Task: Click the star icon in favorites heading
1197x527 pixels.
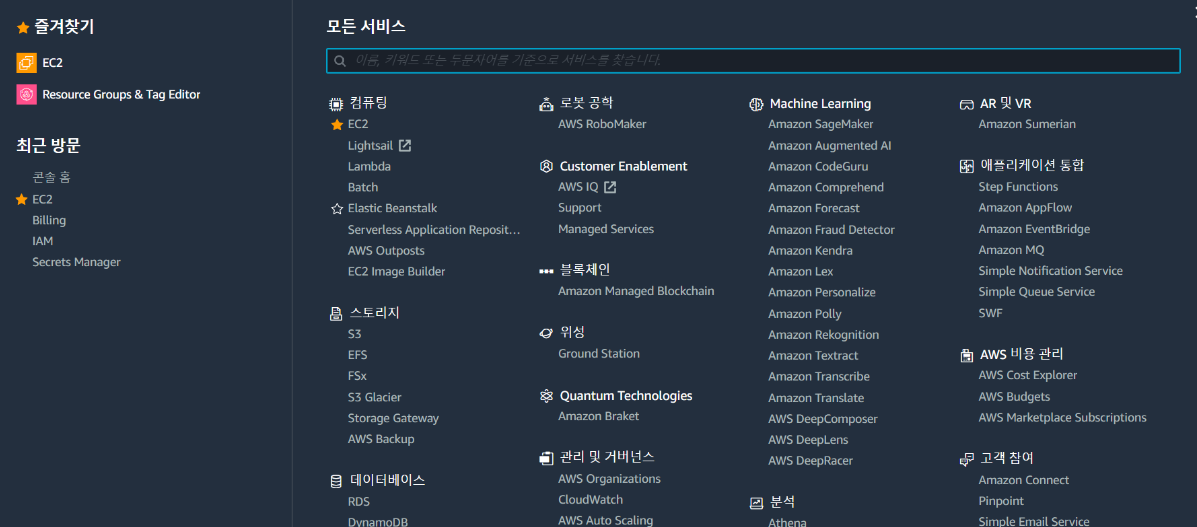Action: point(23,28)
